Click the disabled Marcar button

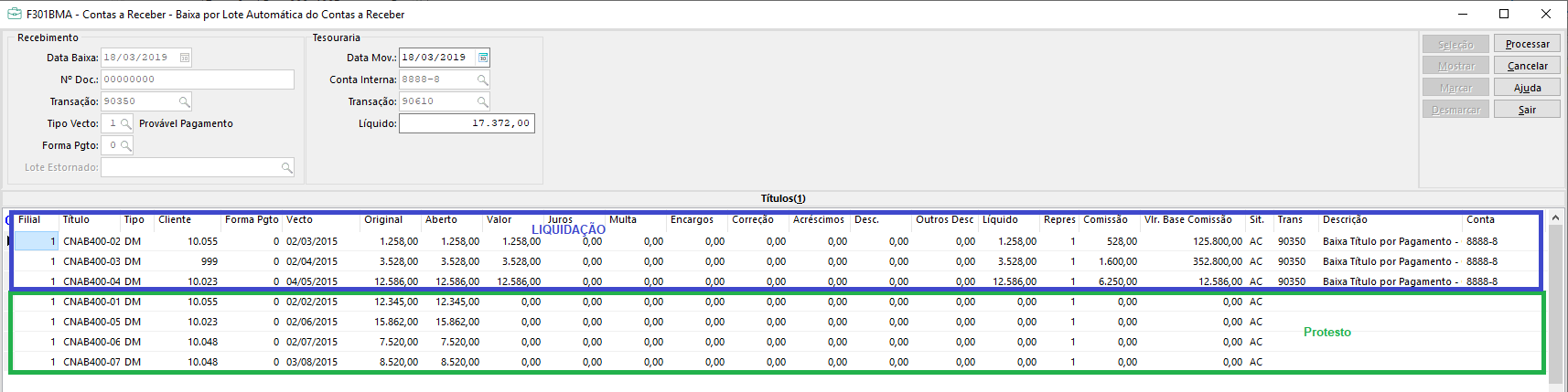1455,88
